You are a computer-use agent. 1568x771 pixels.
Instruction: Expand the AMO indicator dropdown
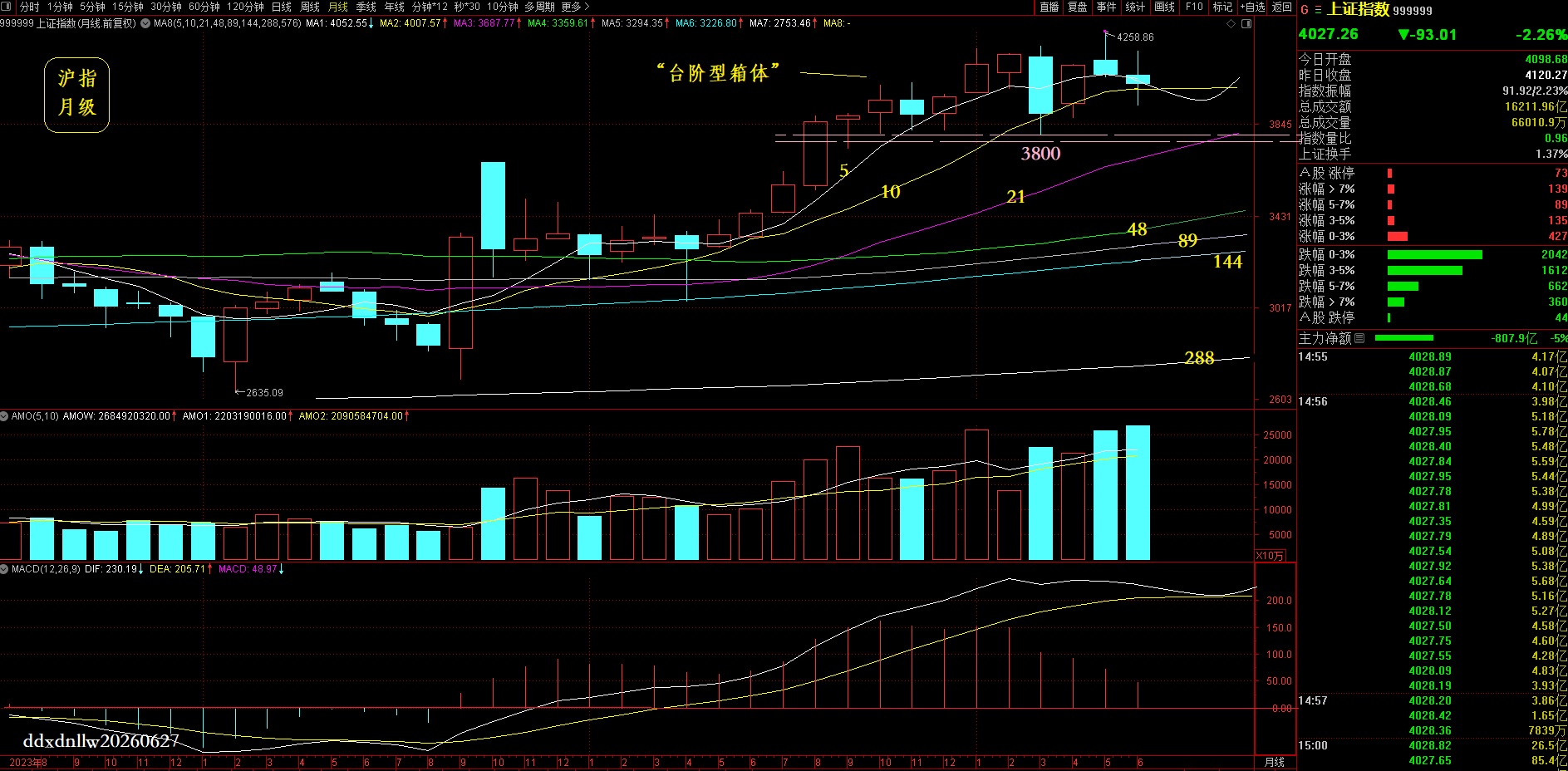5,415
